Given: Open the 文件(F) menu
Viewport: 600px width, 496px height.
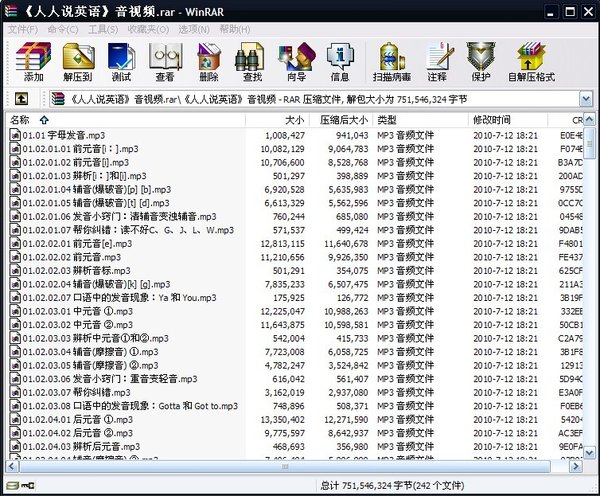Looking at the screenshot, I should 23,29.
